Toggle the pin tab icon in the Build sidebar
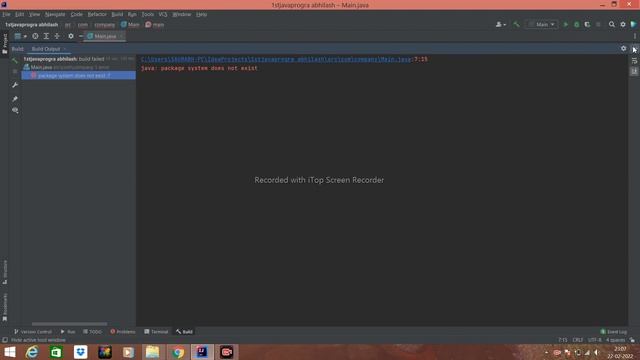The width and height of the screenshot is (640, 360). click(x=15, y=99)
